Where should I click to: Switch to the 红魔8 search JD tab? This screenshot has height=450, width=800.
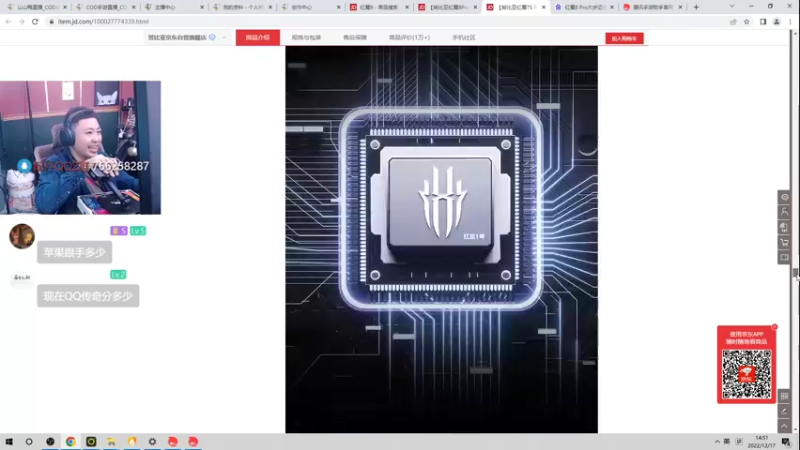tap(378, 7)
